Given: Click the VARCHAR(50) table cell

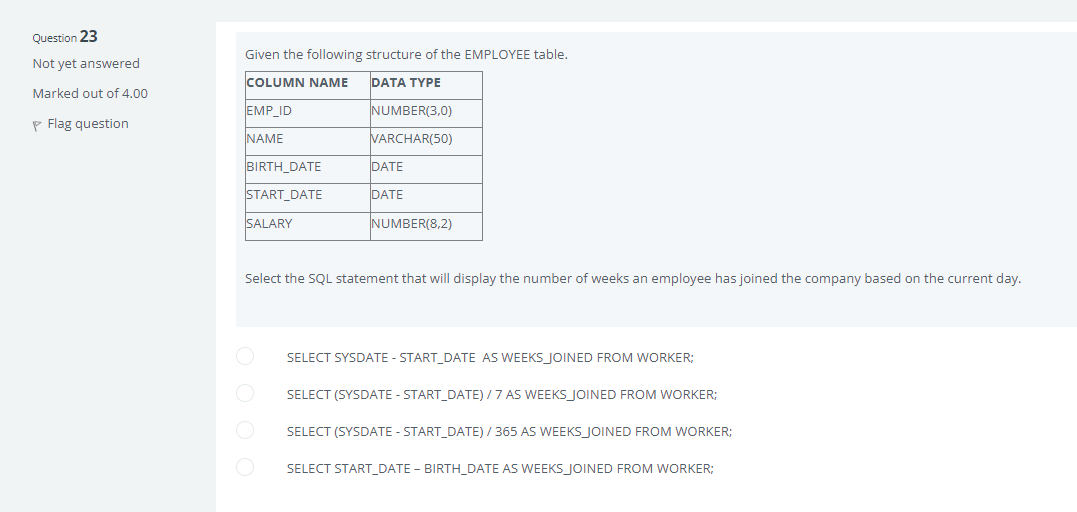Looking at the screenshot, I should (427, 142).
